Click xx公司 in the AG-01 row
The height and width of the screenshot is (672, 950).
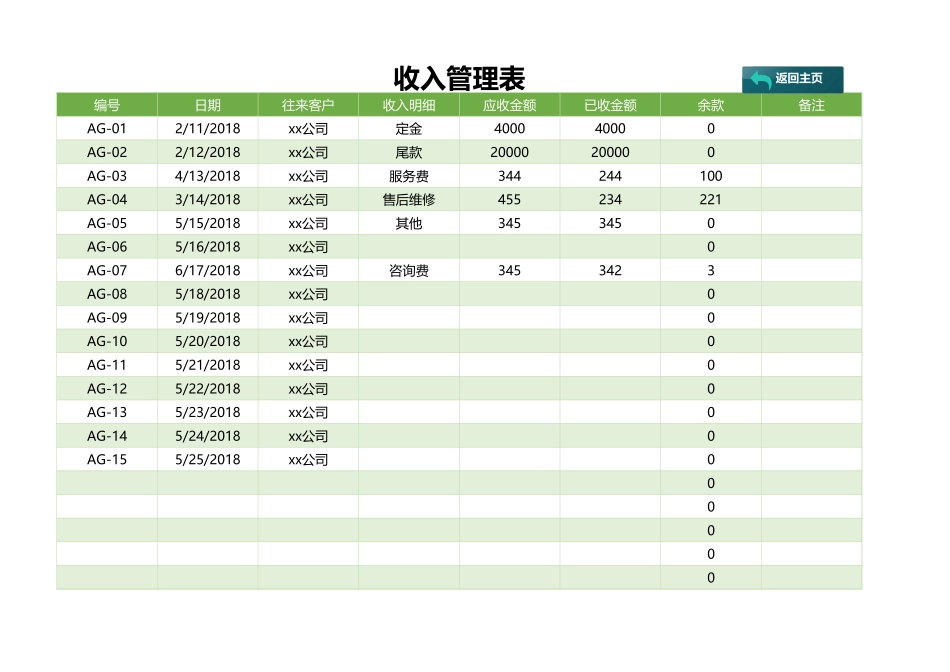coord(308,128)
